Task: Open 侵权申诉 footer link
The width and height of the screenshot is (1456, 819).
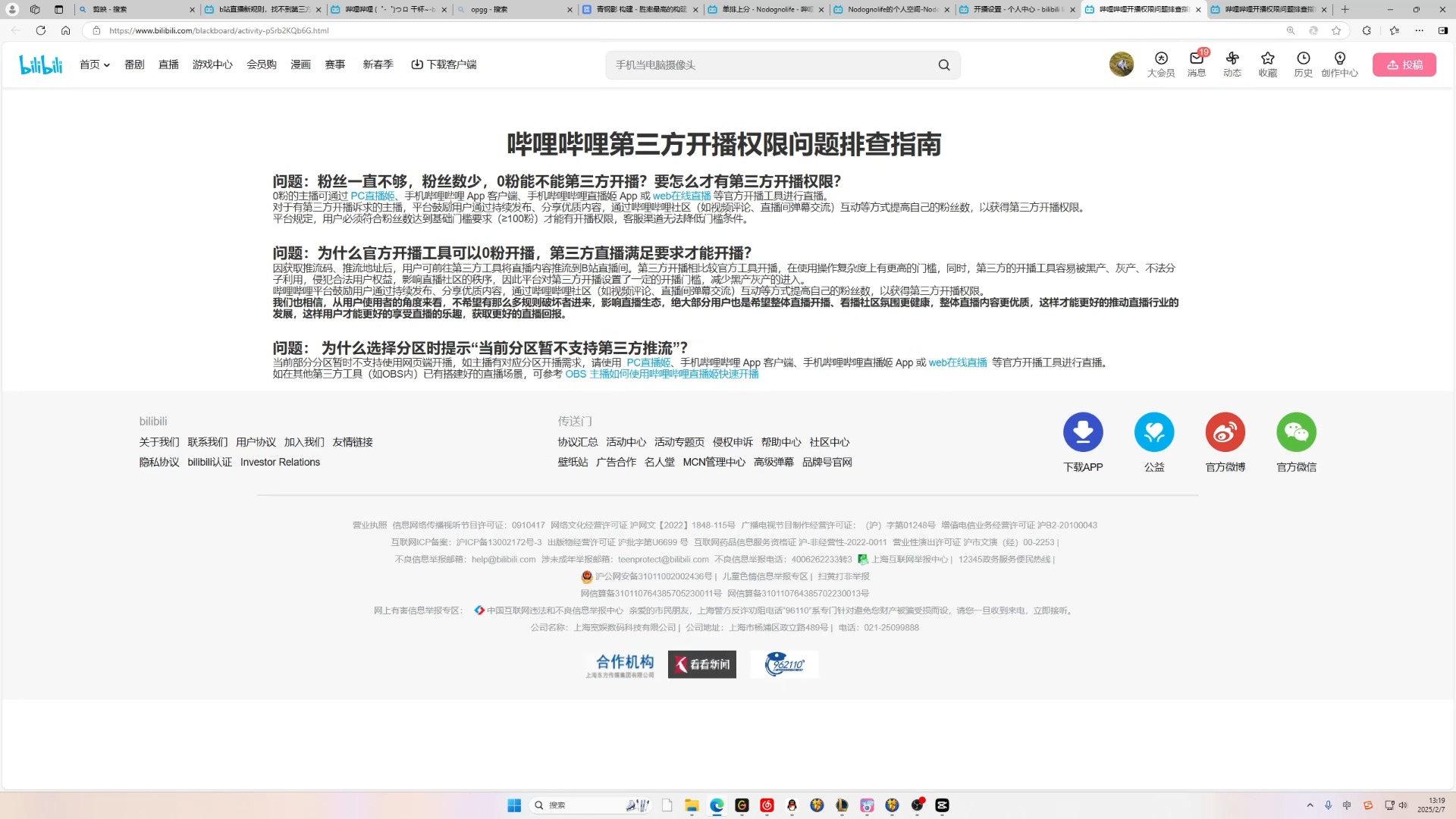Action: [x=733, y=442]
